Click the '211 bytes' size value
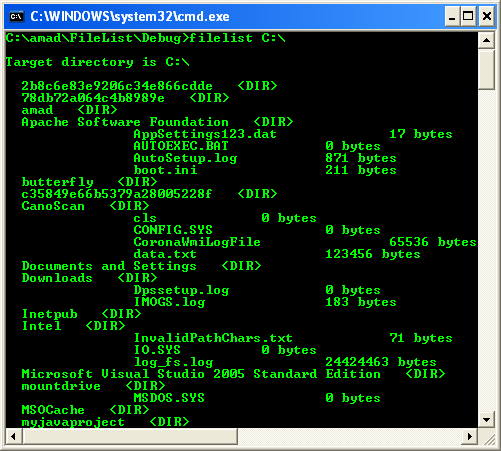 [361, 170]
